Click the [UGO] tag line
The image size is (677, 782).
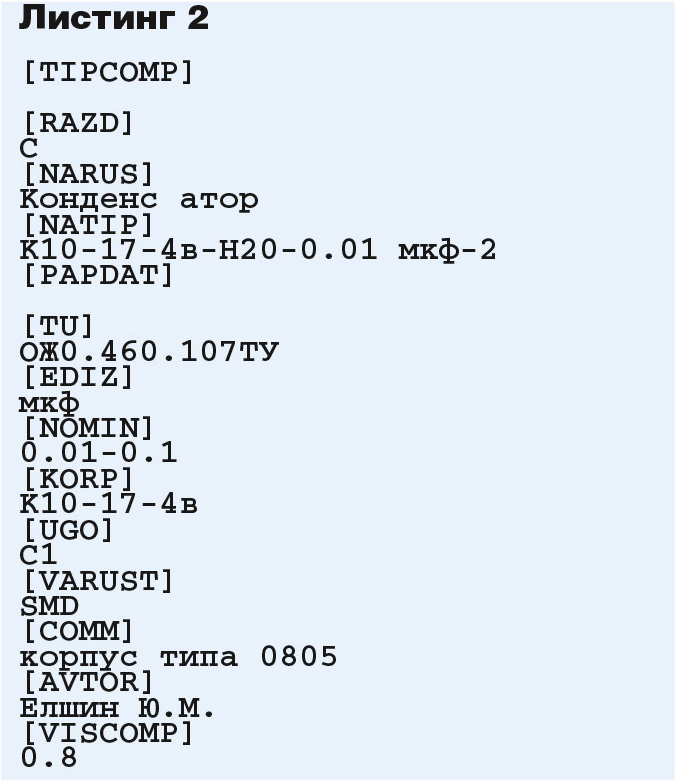tap(68, 530)
